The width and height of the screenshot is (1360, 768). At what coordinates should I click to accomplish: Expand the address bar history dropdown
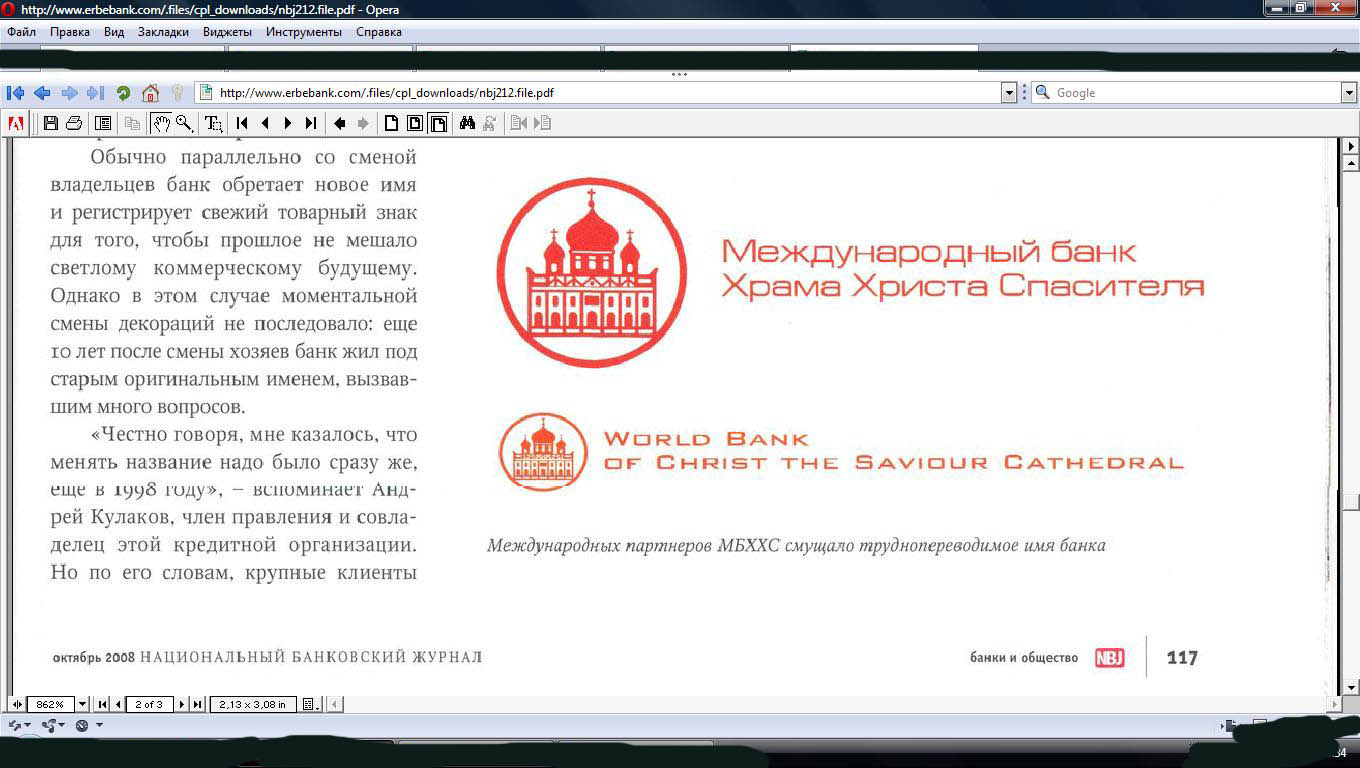pos(1008,93)
